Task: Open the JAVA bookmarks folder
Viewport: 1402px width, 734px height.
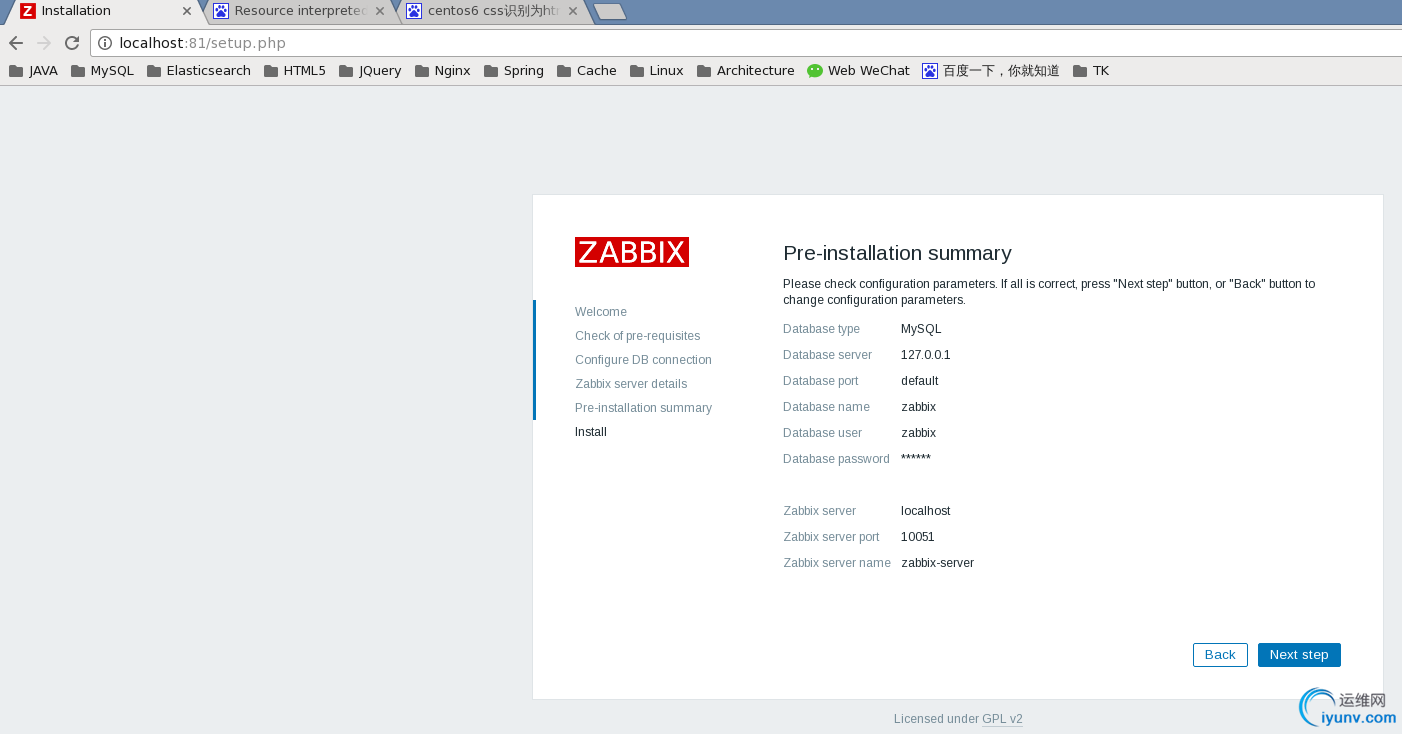Action: pyautogui.click(x=33, y=71)
